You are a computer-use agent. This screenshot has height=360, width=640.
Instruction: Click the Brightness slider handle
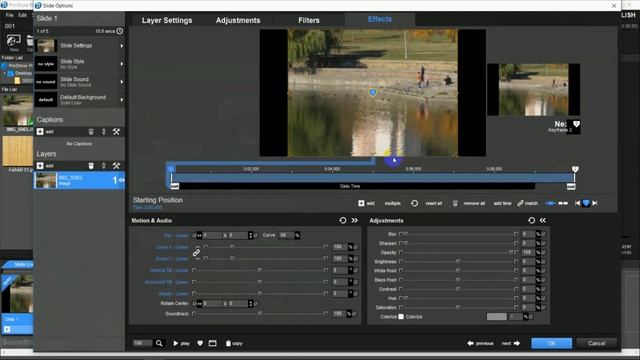(x=458, y=261)
